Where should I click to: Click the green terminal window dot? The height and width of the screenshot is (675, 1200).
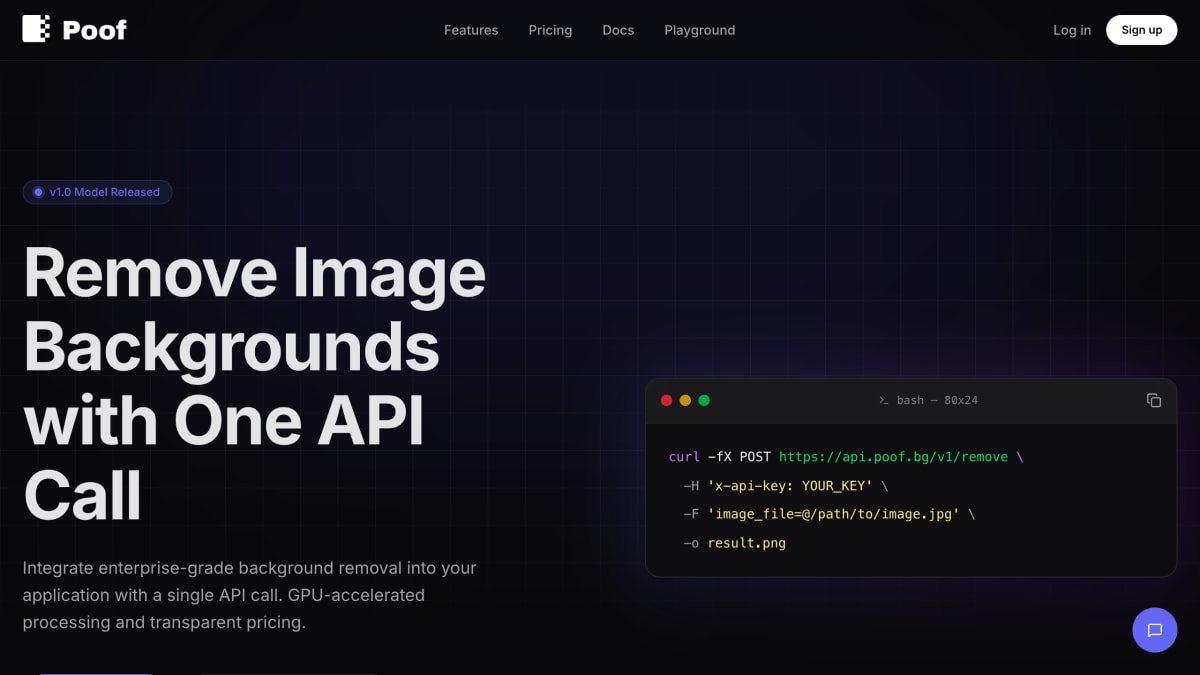click(x=704, y=400)
